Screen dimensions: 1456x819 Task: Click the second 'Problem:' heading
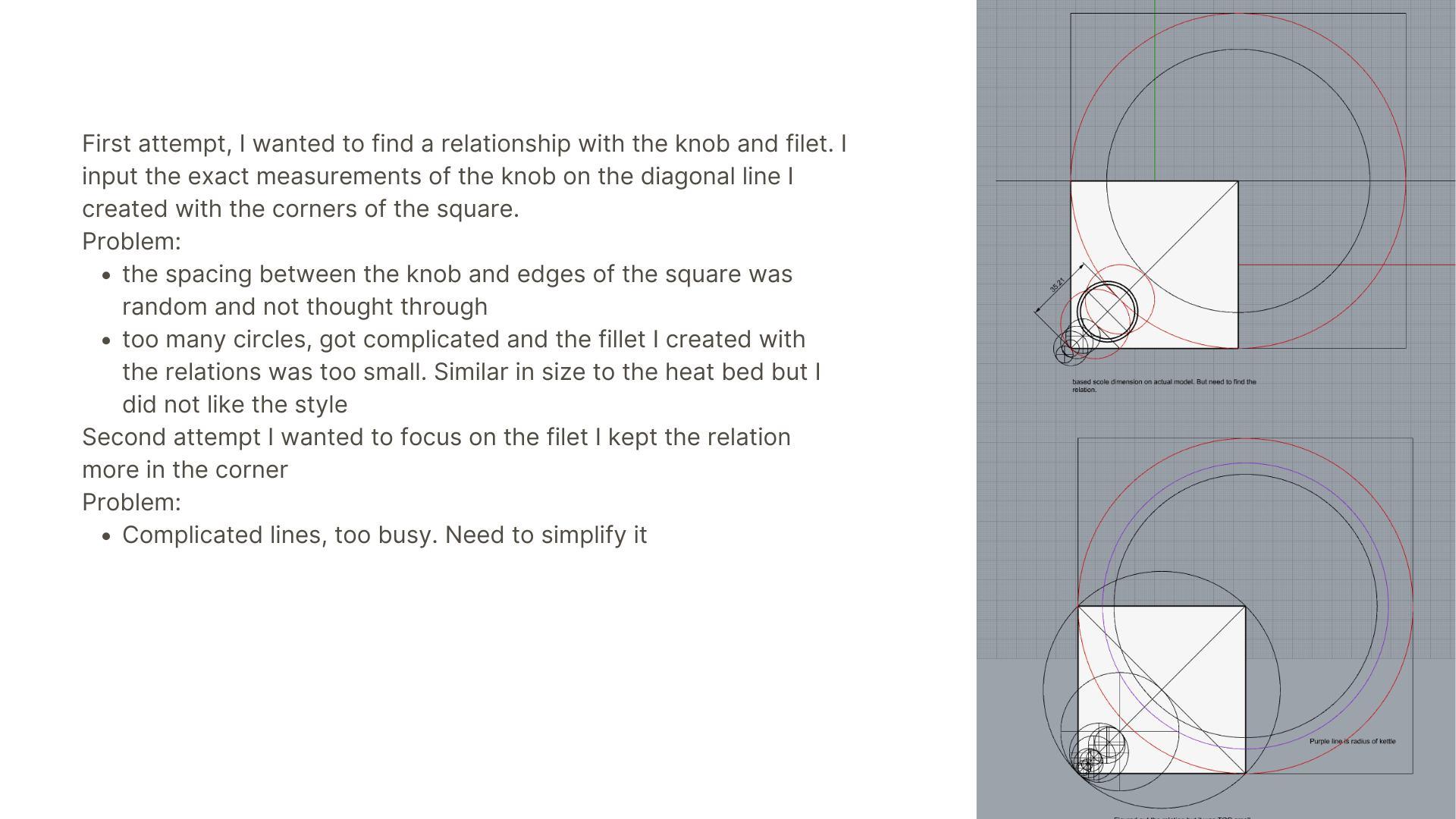point(131,502)
